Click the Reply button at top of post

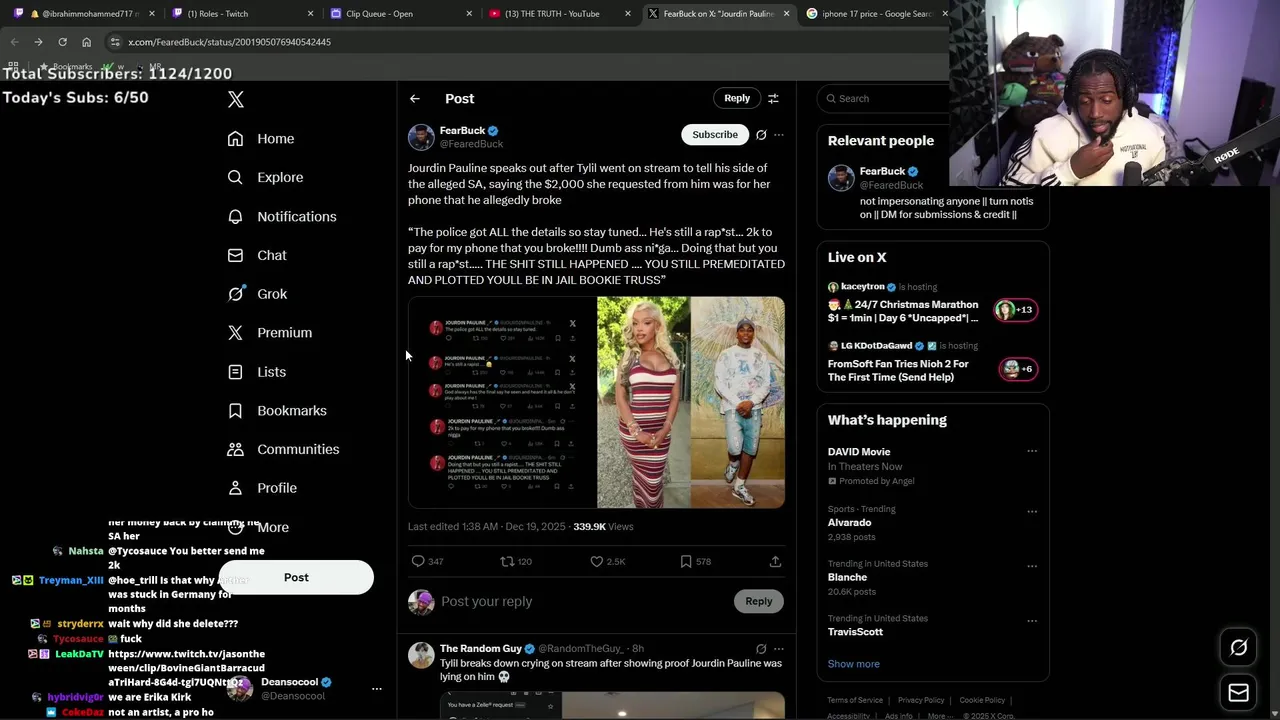tap(737, 98)
